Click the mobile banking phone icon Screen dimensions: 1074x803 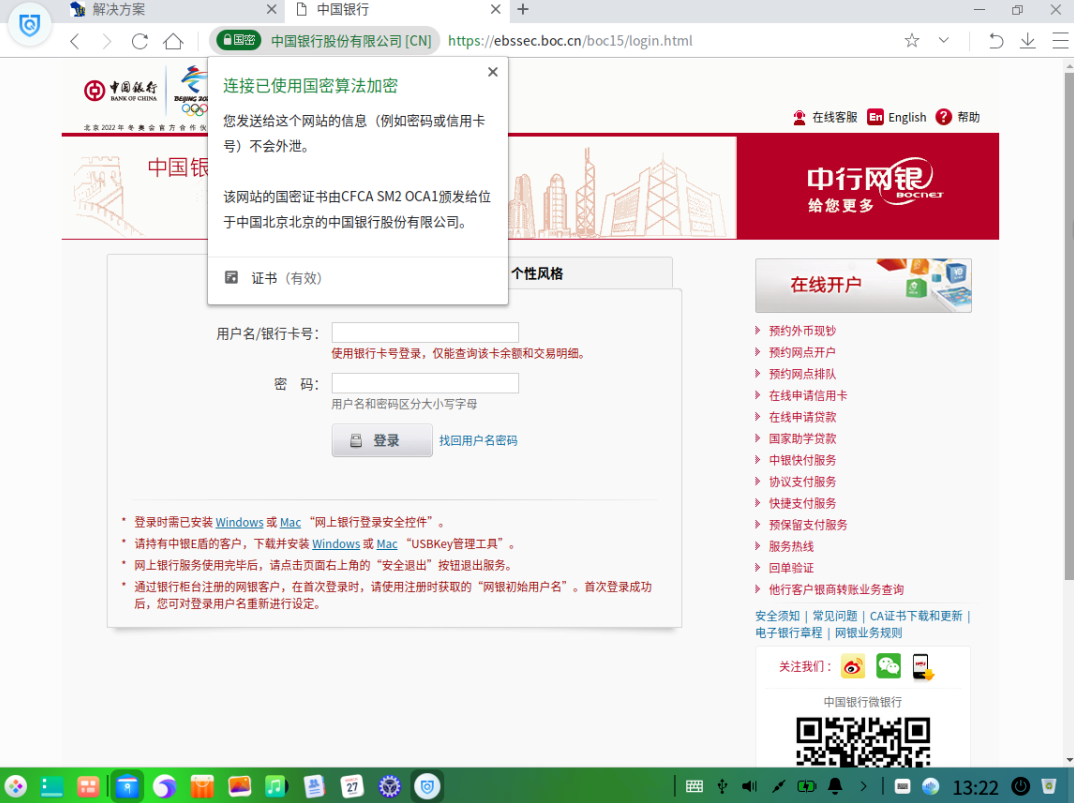click(923, 667)
